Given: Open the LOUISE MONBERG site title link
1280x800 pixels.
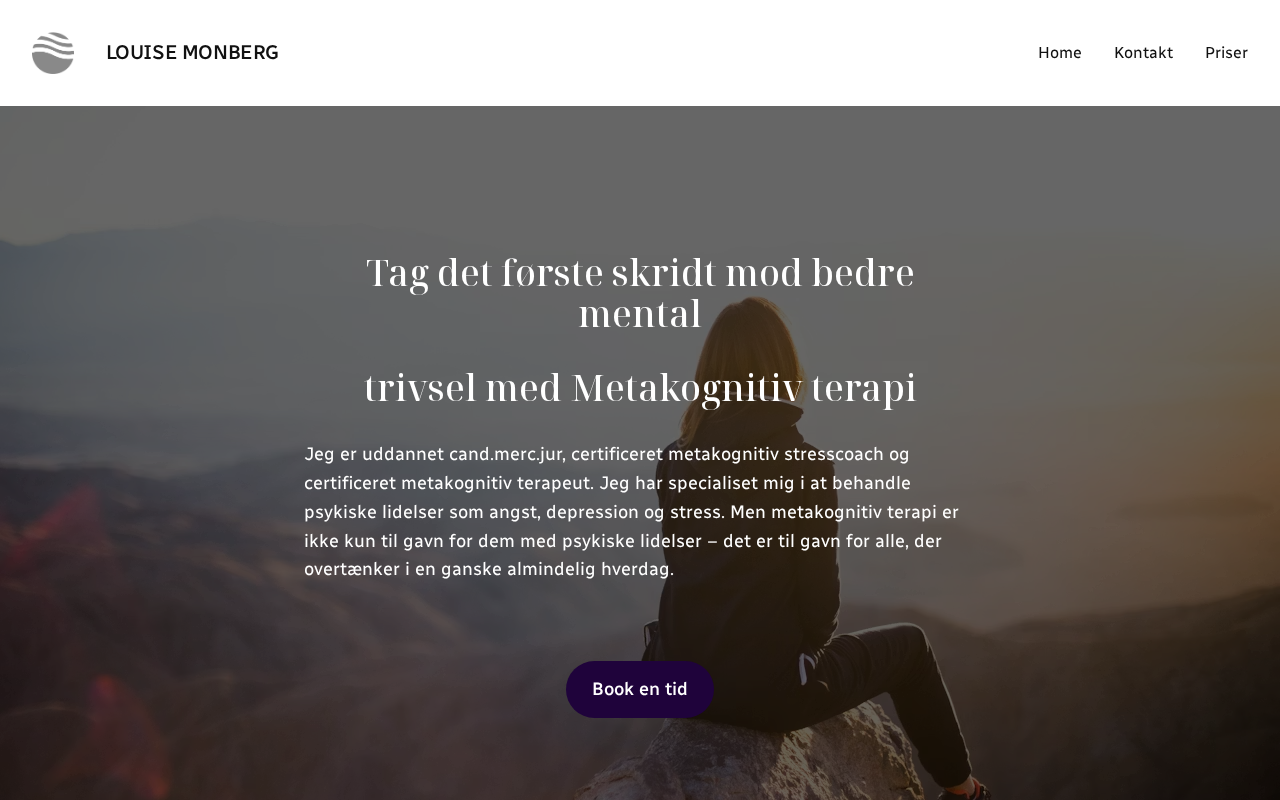Looking at the screenshot, I should click(192, 53).
